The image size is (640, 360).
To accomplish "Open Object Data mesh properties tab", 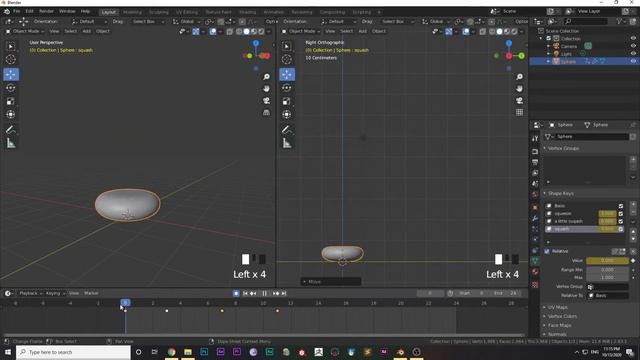I will pos(535,261).
